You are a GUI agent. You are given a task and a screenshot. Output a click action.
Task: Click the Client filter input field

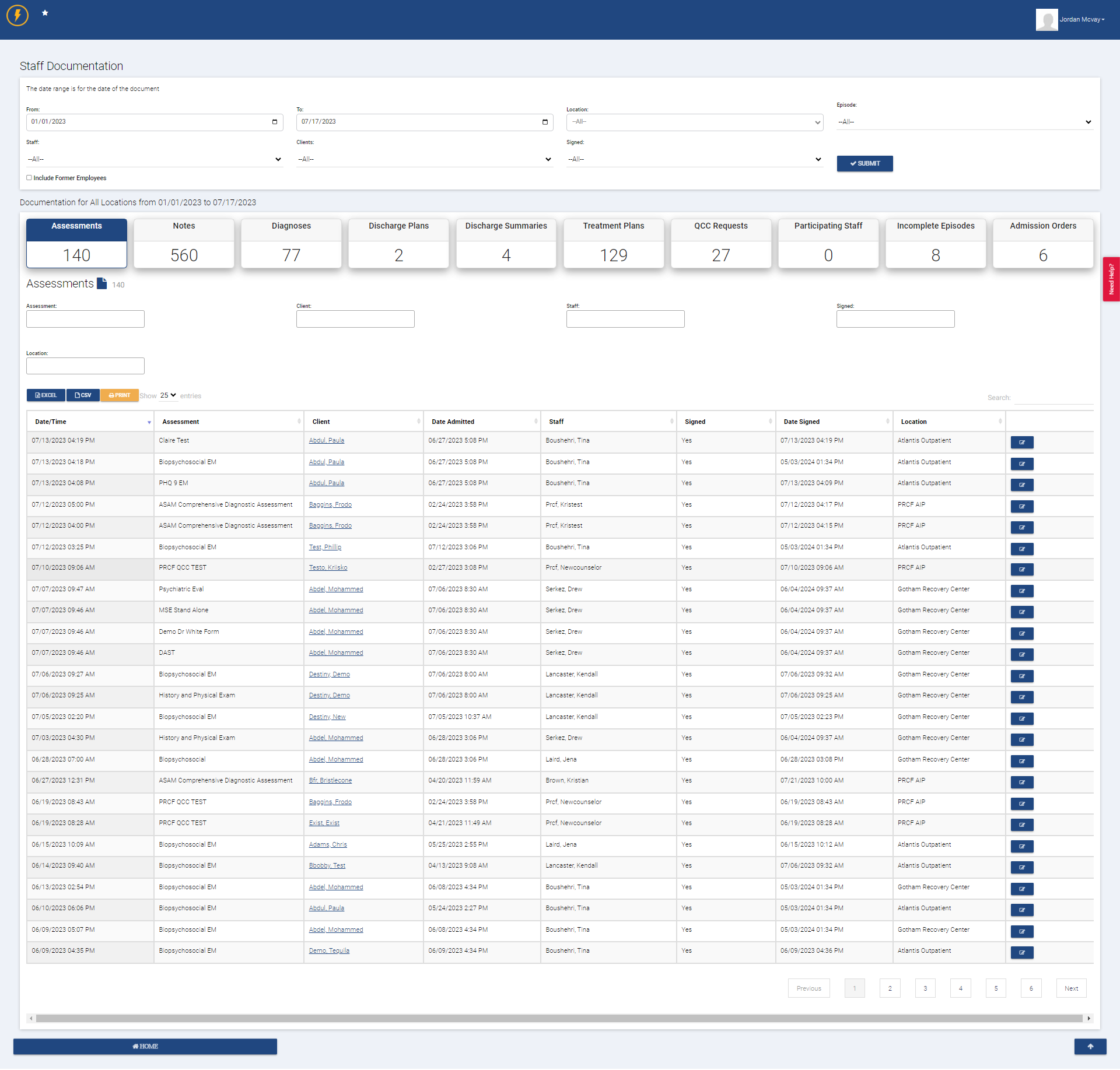tap(355, 319)
